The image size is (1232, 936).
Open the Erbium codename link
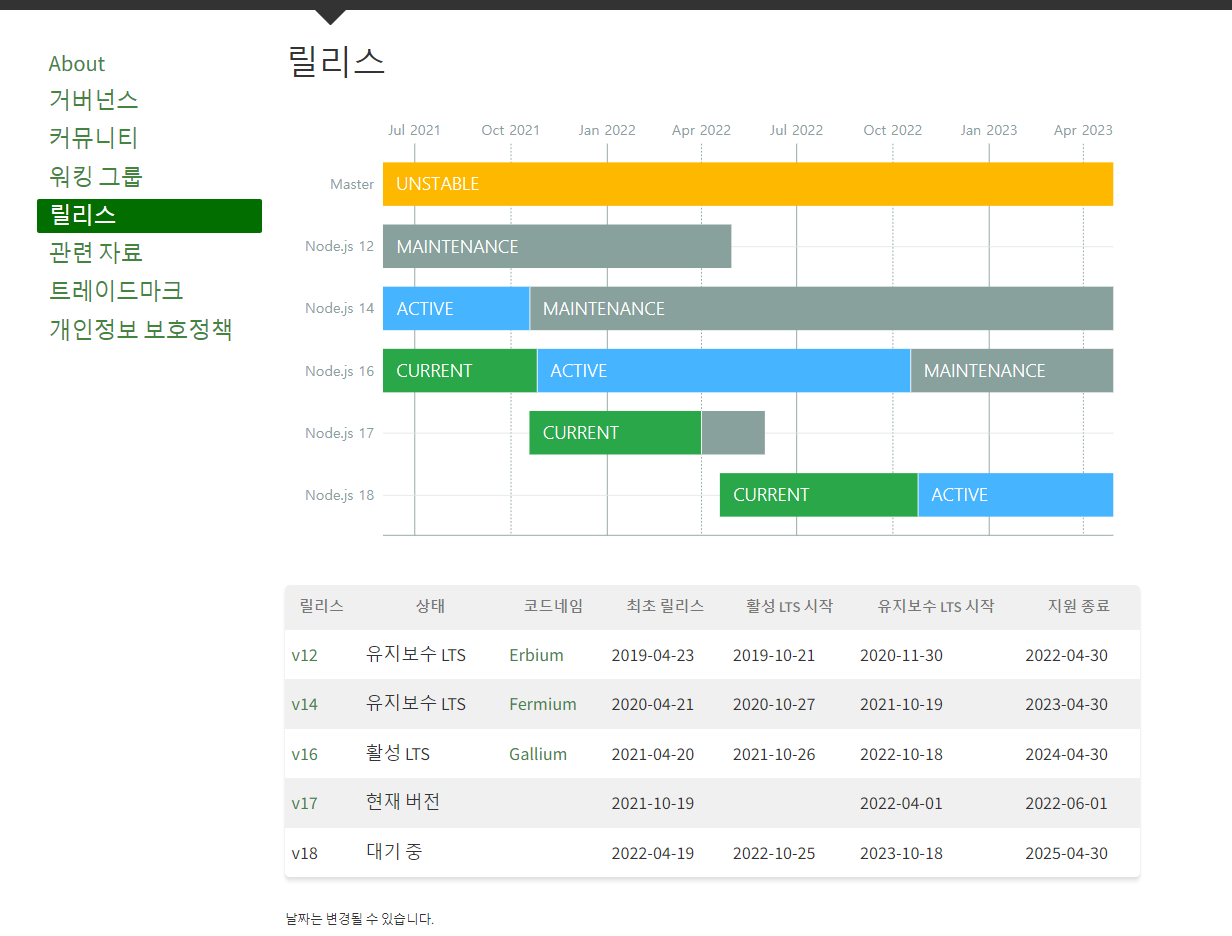pyautogui.click(x=536, y=655)
